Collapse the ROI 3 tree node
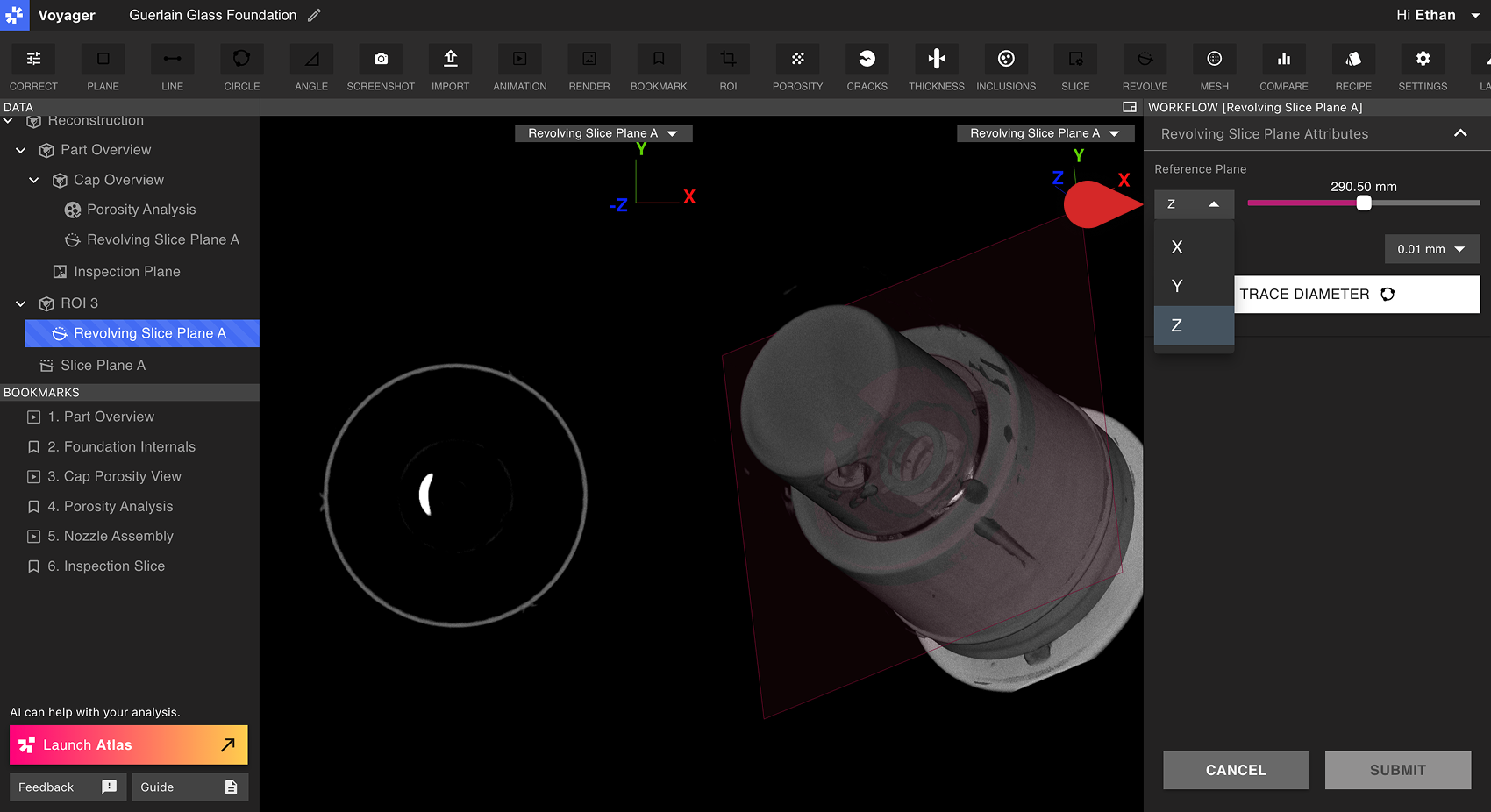 pyautogui.click(x=21, y=303)
